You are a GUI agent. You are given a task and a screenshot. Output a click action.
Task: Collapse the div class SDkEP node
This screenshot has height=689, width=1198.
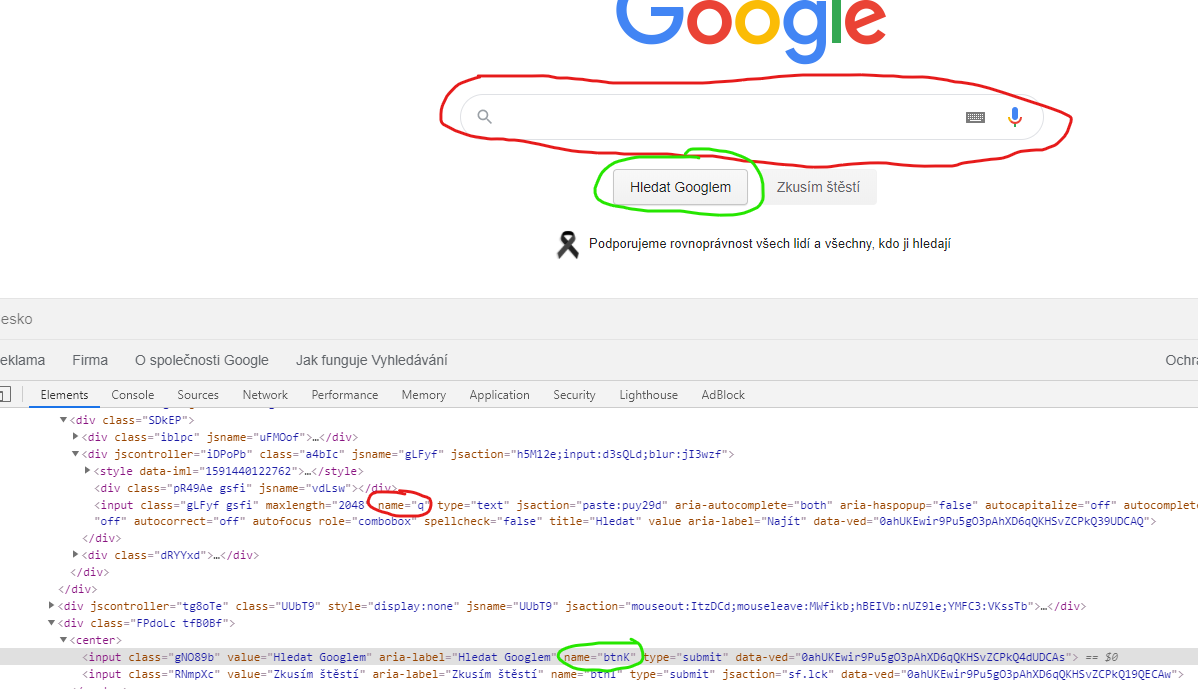pos(64,420)
